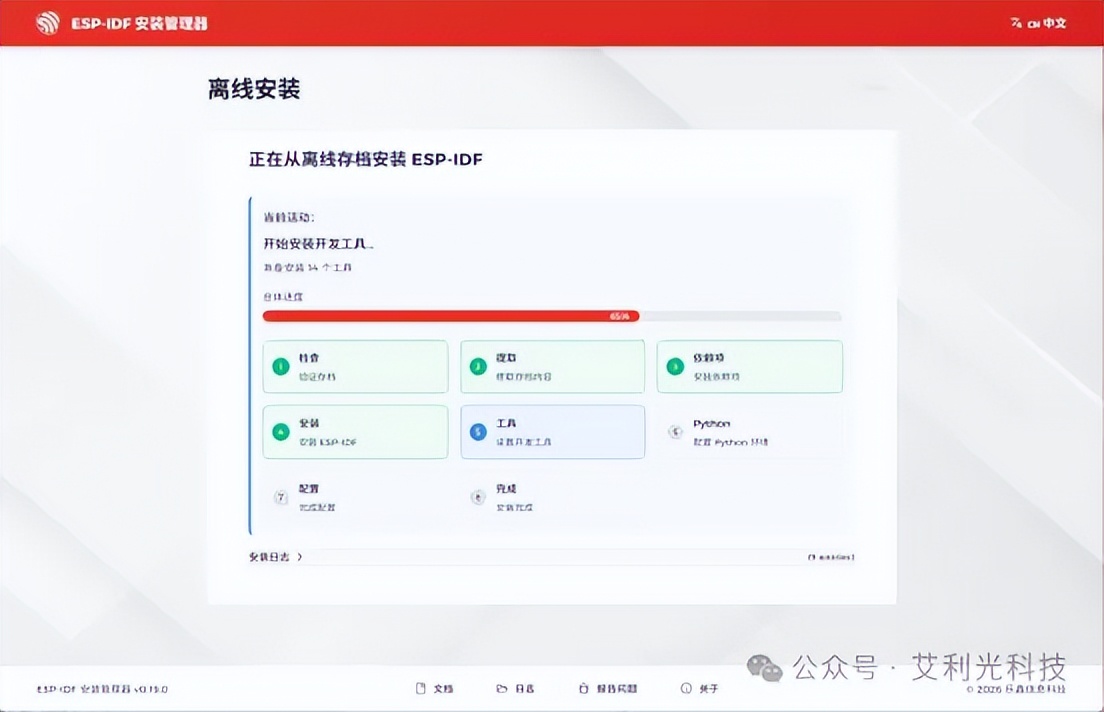This screenshot has height=712, width=1104.
Task: Click the 离线安装 page title
Action: pyautogui.click(x=254, y=89)
